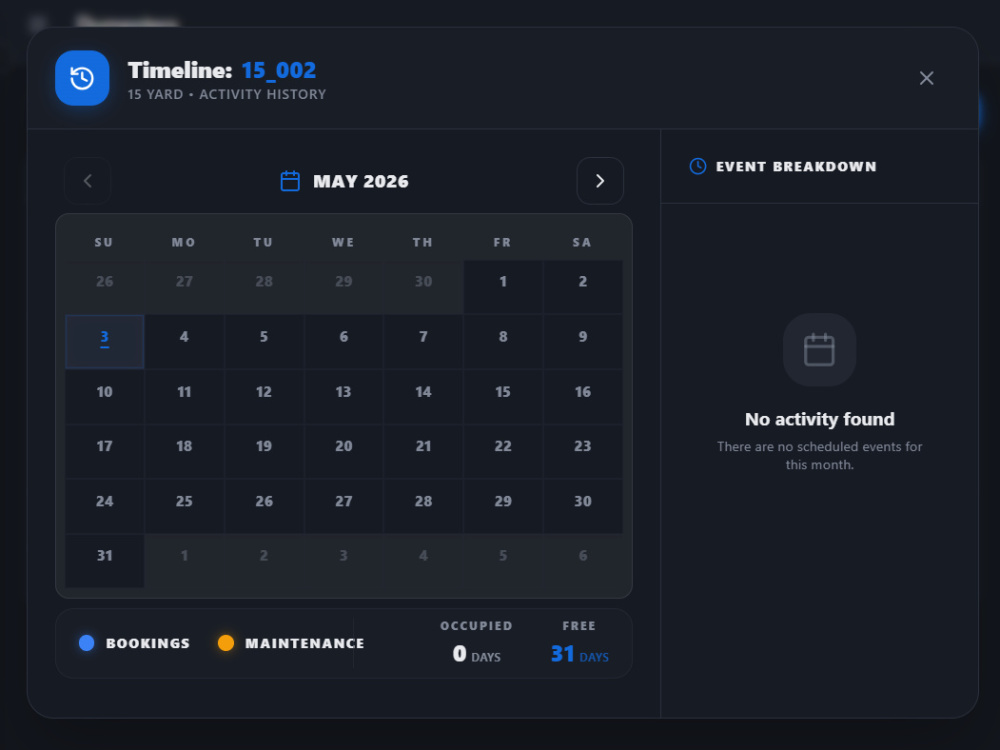Pick May 5 on the calendar
This screenshot has width=1000, height=750.
point(264,341)
